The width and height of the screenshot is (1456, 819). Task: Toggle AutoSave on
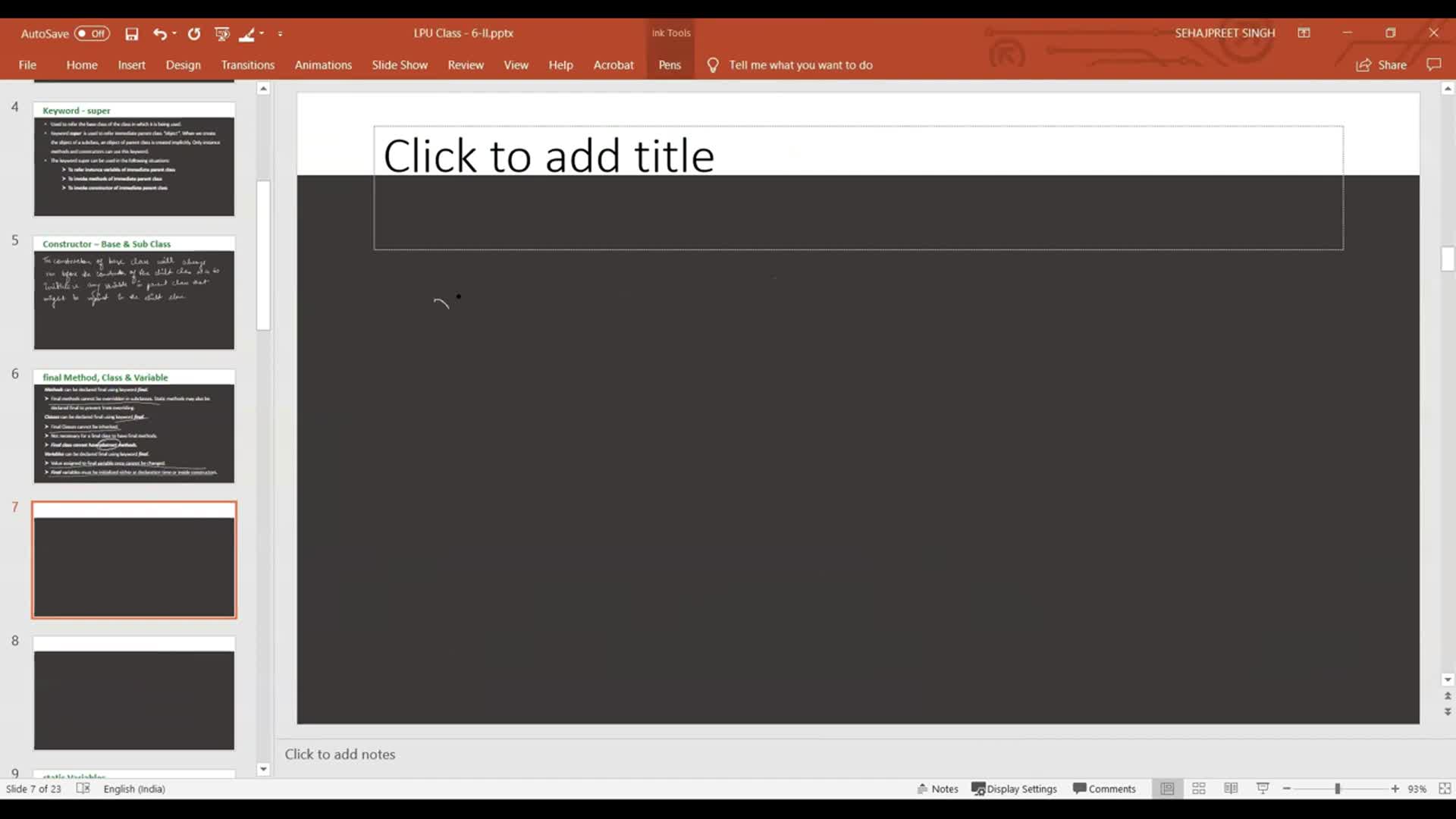pos(89,33)
